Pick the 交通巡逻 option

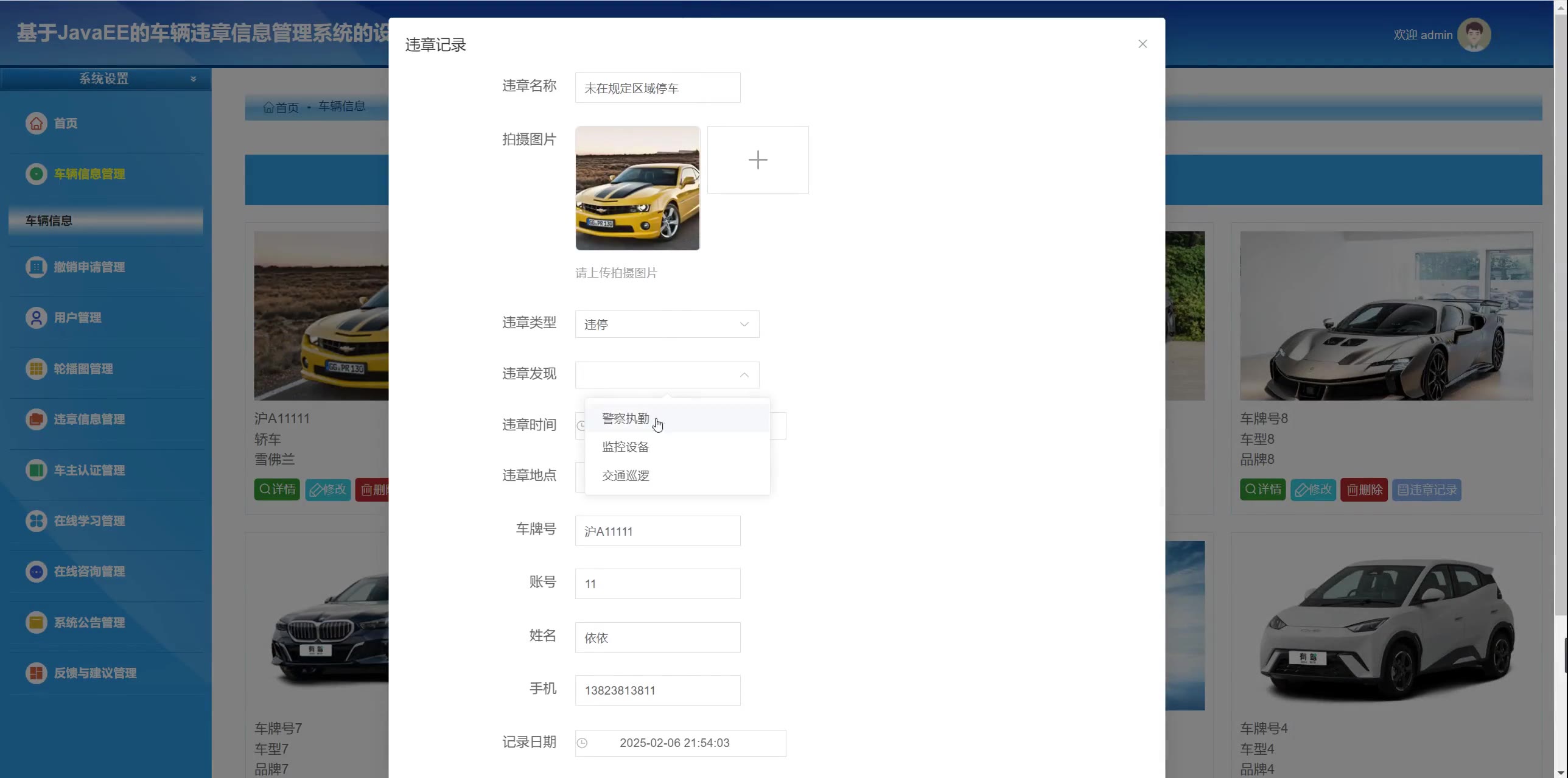(625, 476)
